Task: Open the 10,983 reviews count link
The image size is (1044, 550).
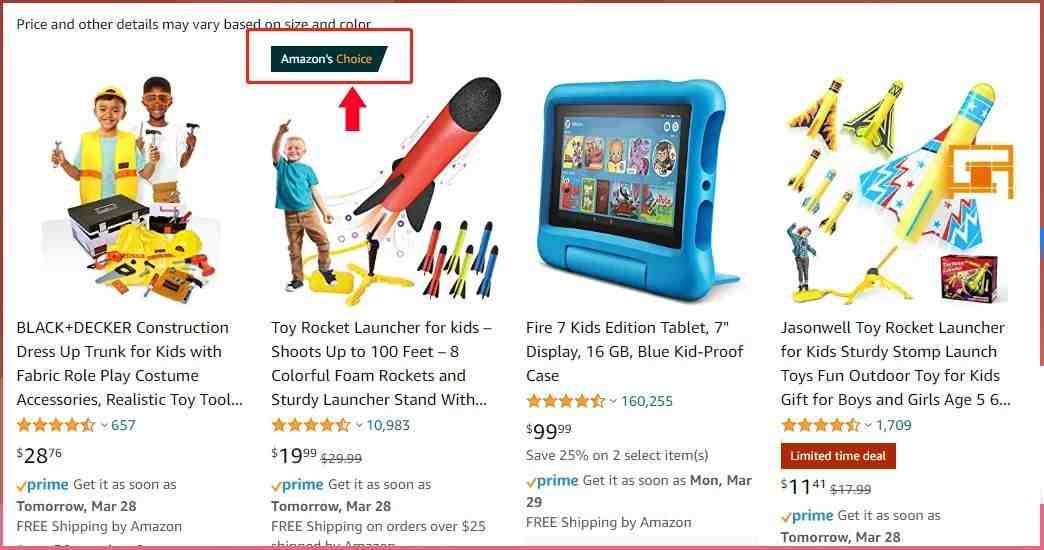Action: coord(388,425)
